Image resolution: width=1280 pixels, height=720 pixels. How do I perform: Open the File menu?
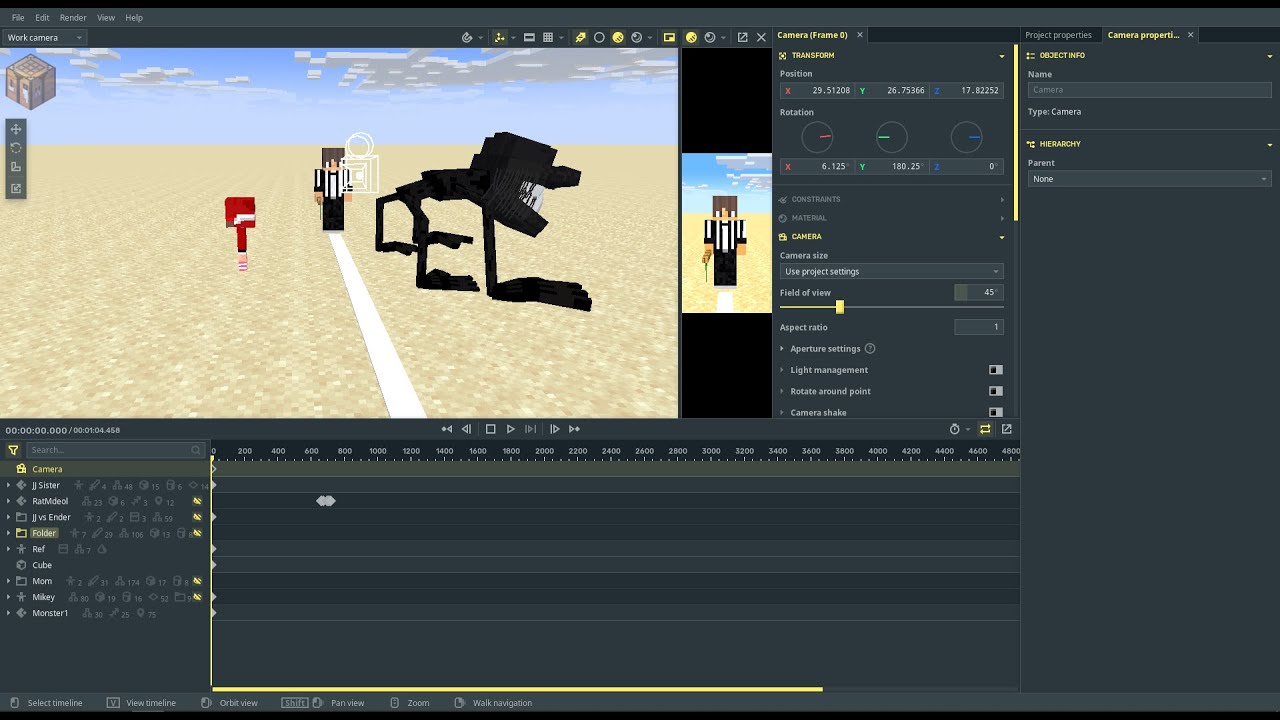click(x=18, y=17)
